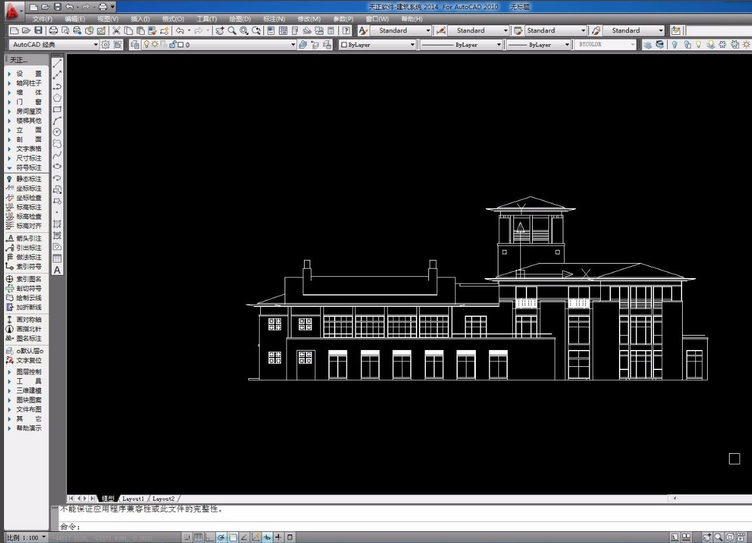Click 箭头引注 command in Tianzheng panel
Image resolution: width=752 pixels, height=543 pixels.
[24, 238]
